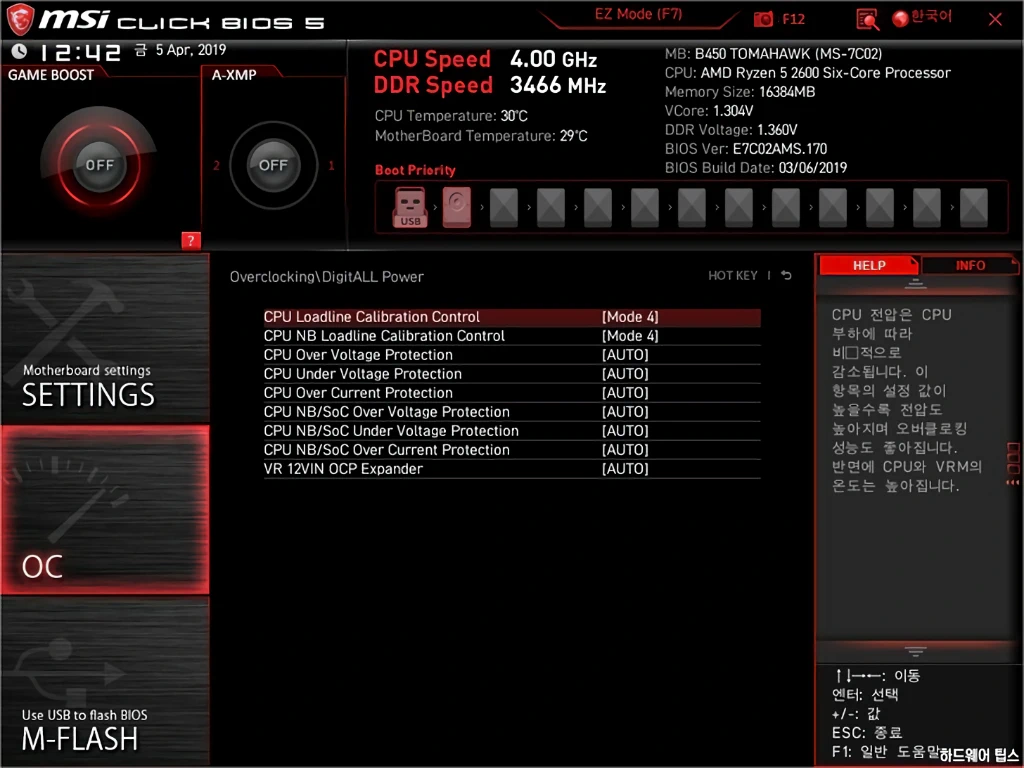The width and height of the screenshot is (1024, 768).
Task: Click the back arrow next to HOT KEY
Action: (786, 276)
